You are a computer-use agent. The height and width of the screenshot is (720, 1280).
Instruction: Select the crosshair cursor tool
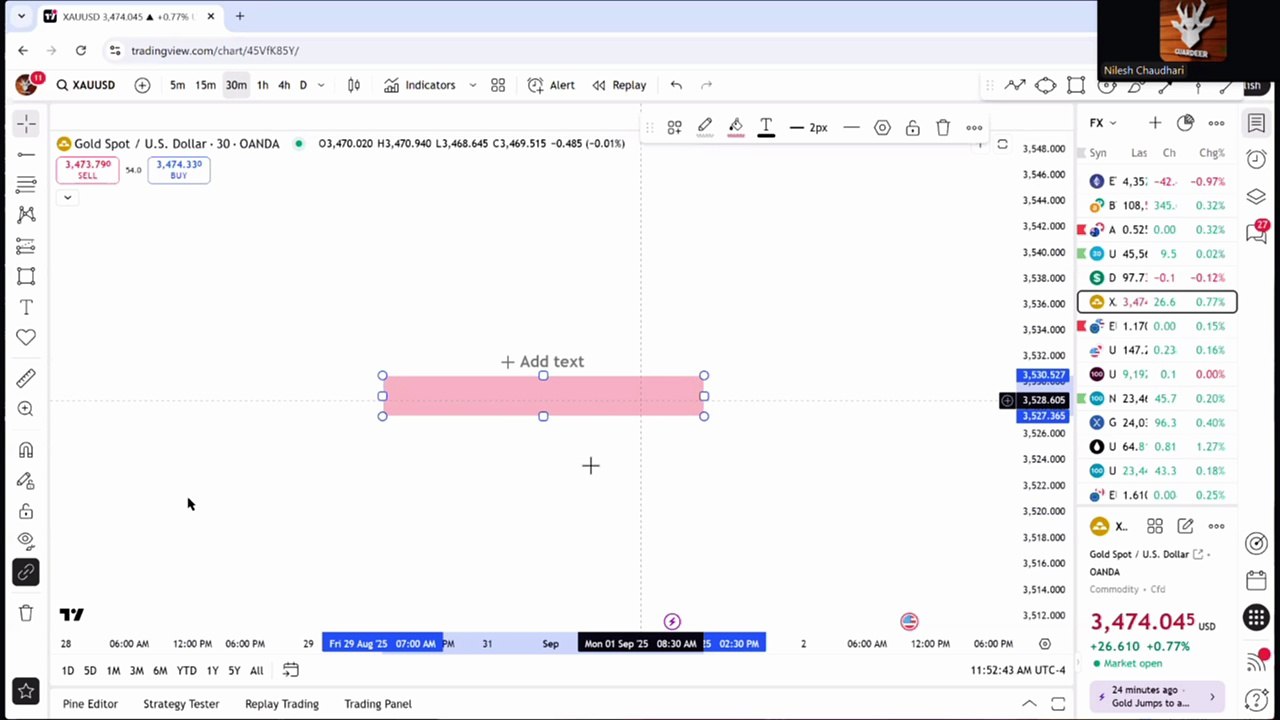[26, 123]
